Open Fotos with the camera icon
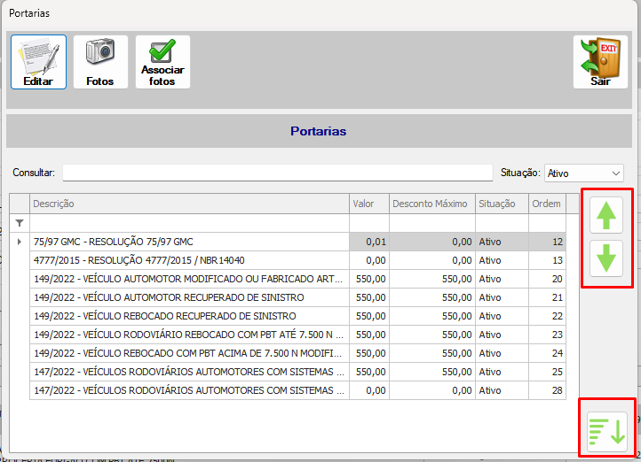Screen dimensions: 641x462 click(x=101, y=62)
